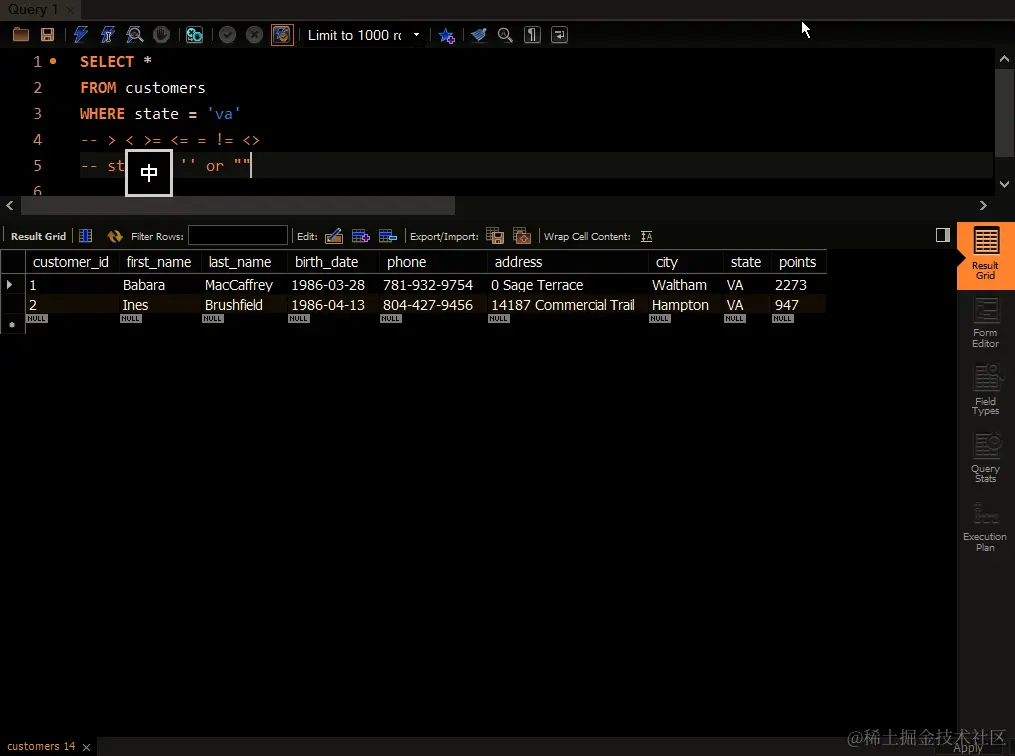This screenshot has width=1015, height=756.
Task: Click the editor vertical scroll down arrow
Action: 1004,184
